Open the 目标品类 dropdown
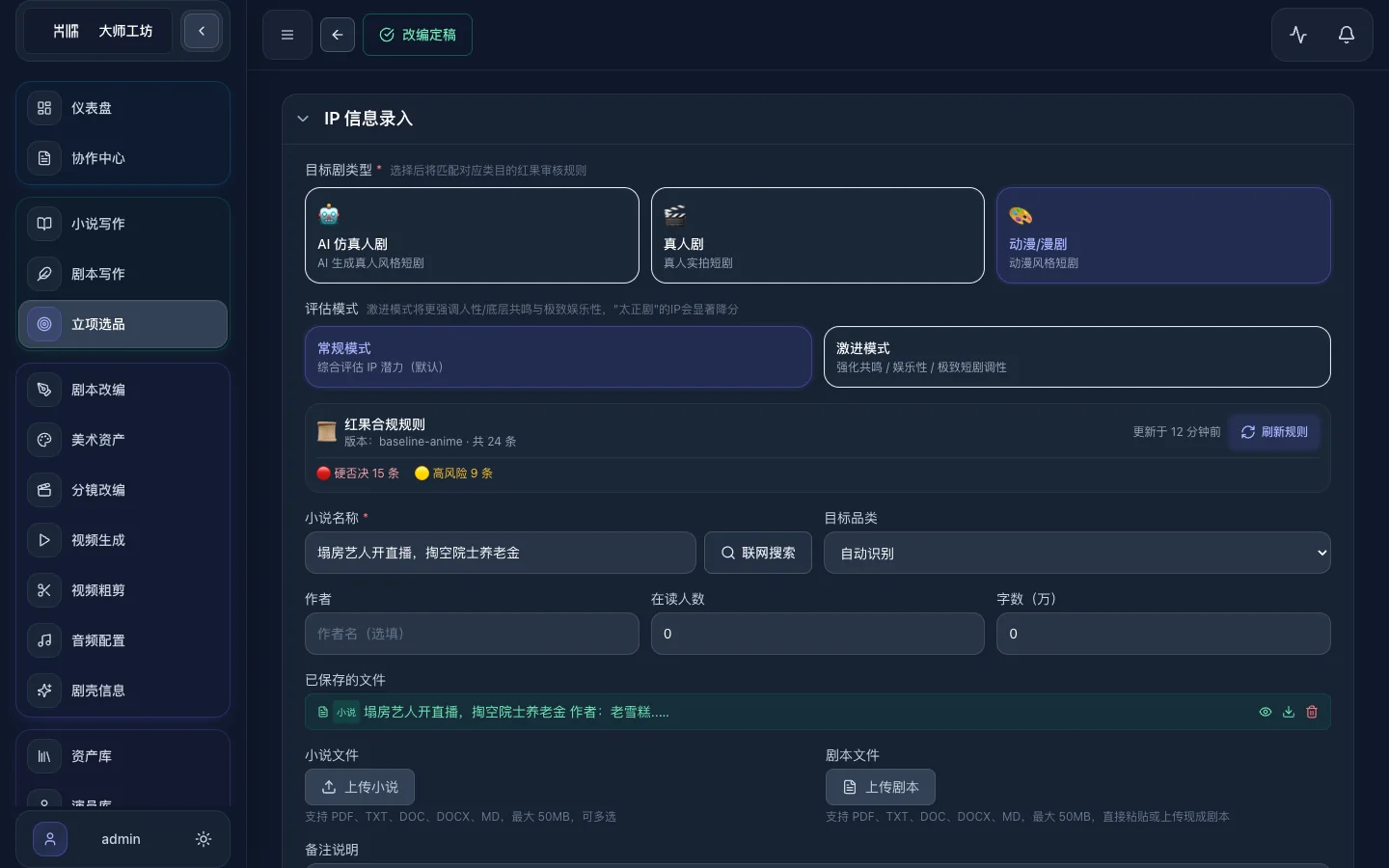1389x868 pixels. pyautogui.click(x=1077, y=553)
